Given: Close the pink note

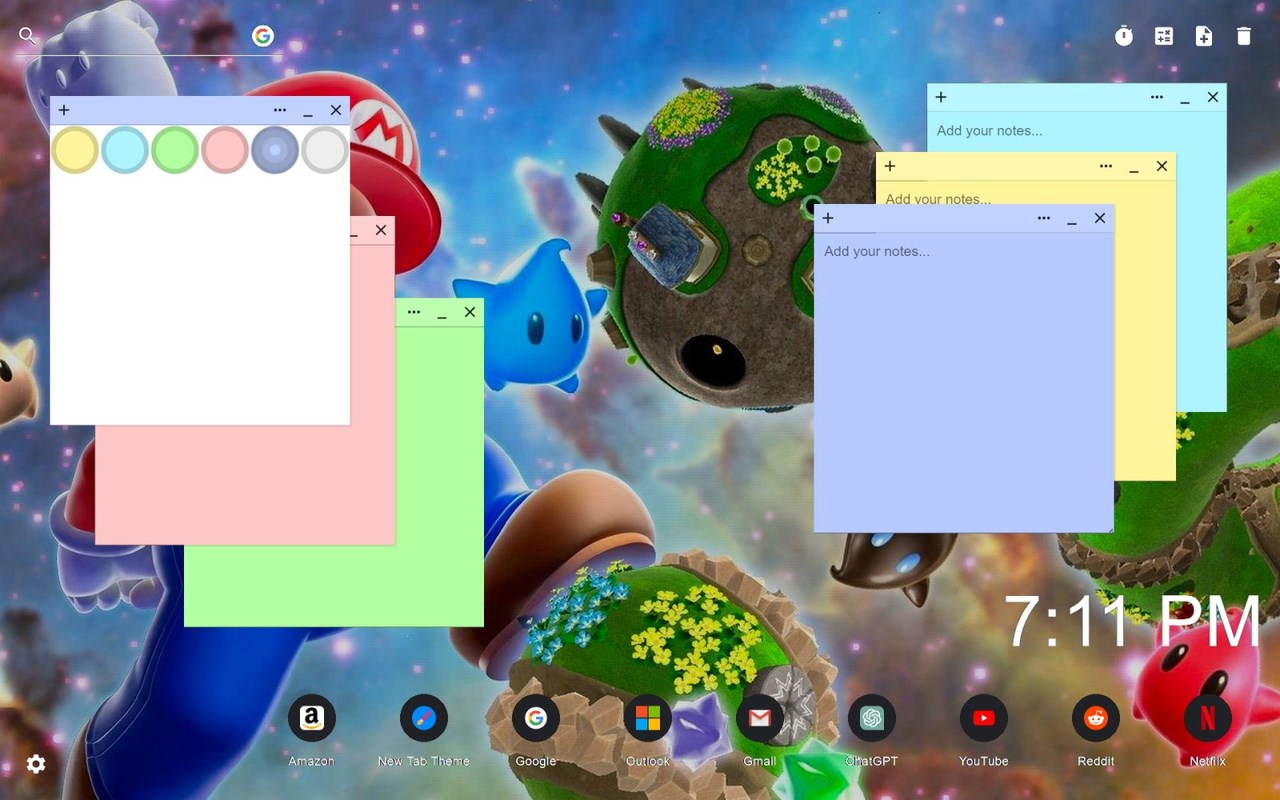Looking at the screenshot, I should coord(381,230).
